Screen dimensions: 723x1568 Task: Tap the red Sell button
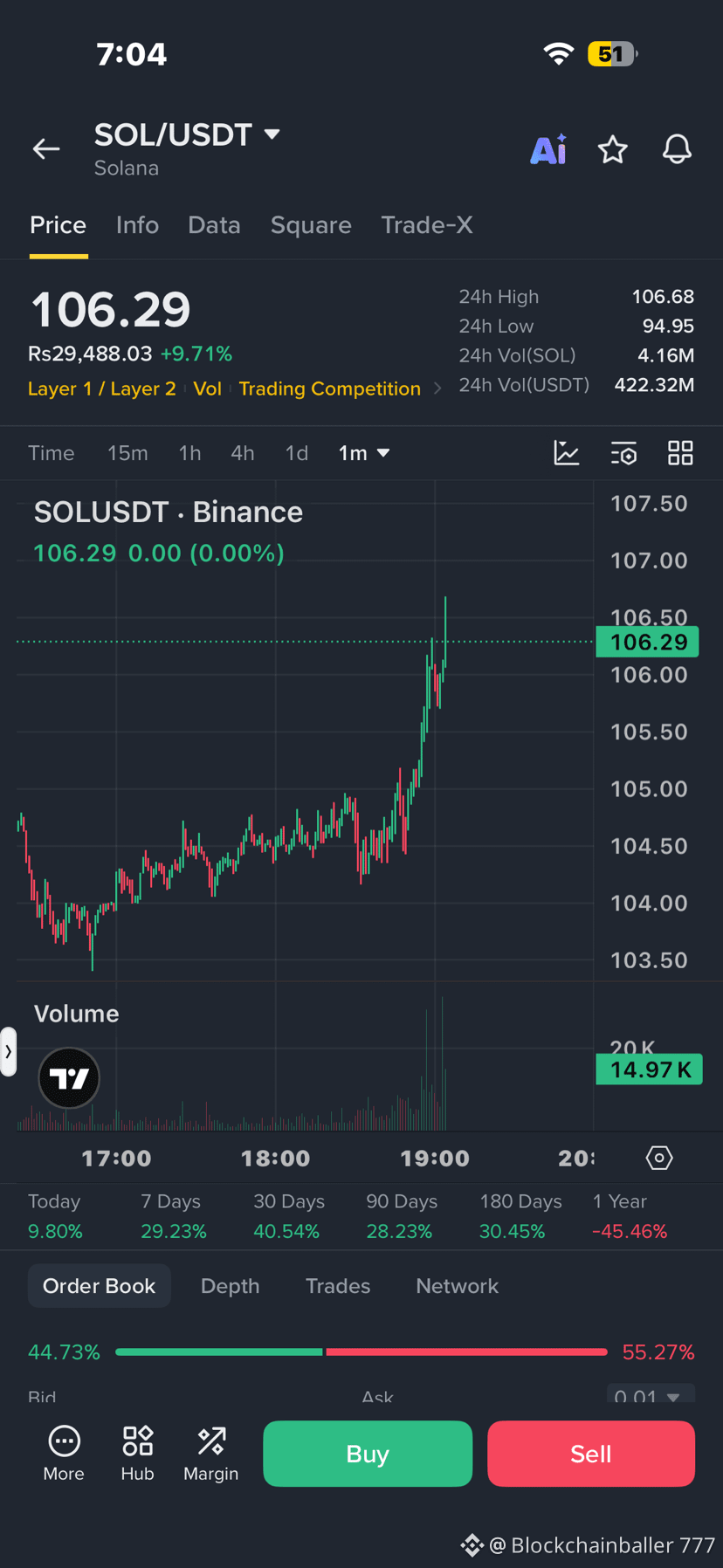591,1454
